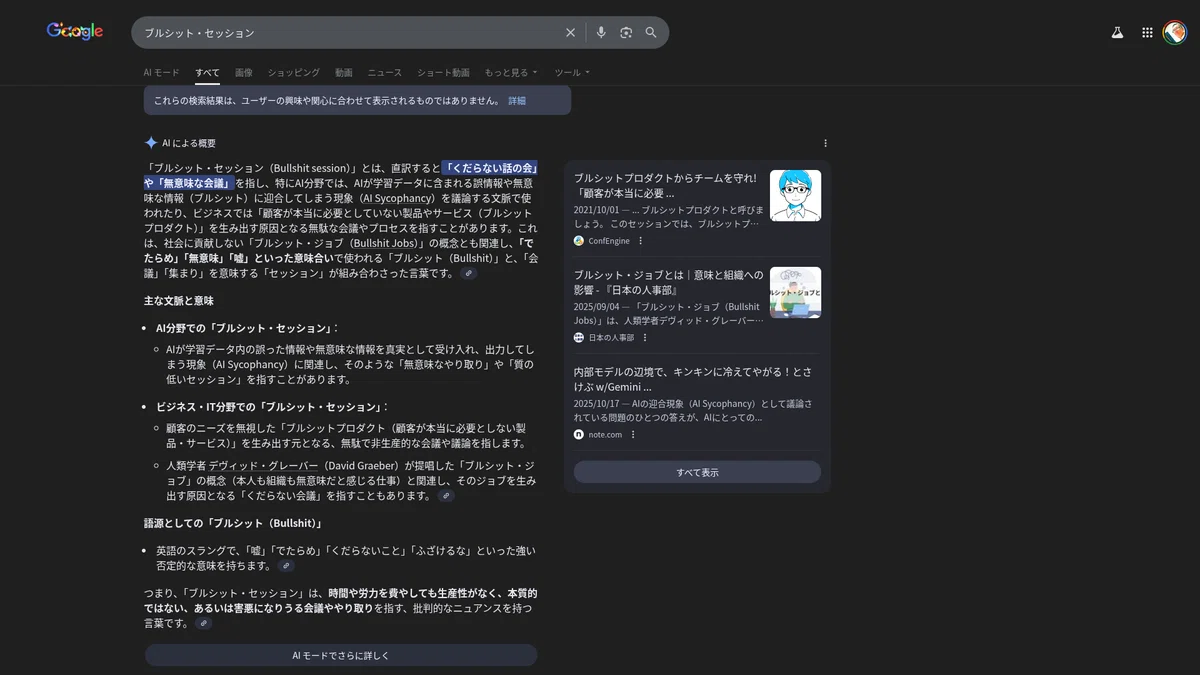The width and height of the screenshot is (1200, 675).
Task: Clear the search box with the X icon
Action: click(x=570, y=33)
